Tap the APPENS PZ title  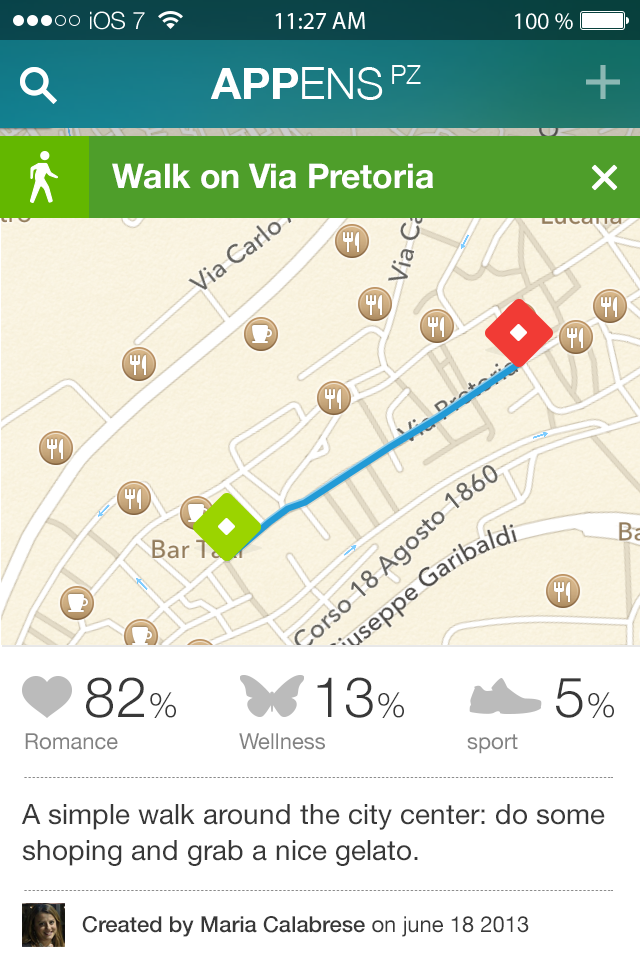[315, 85]
